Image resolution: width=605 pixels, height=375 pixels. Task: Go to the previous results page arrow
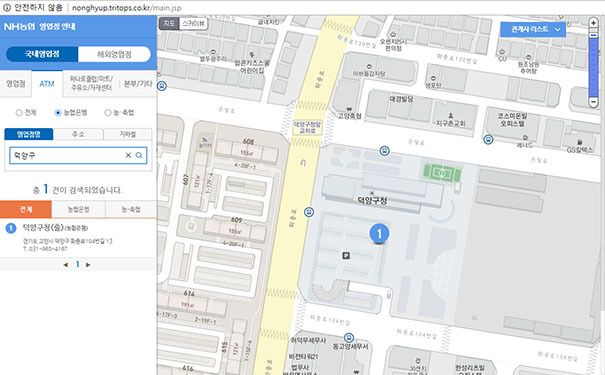[66, 265]
